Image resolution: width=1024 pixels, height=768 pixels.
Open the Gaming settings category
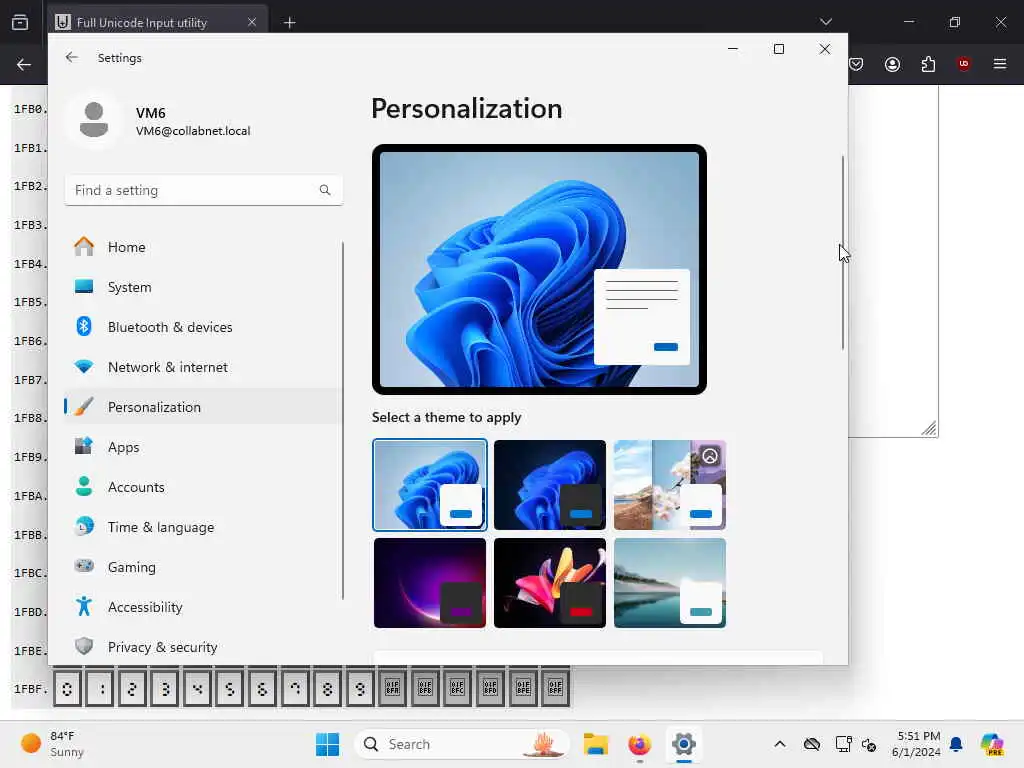(x=203, y=567)
